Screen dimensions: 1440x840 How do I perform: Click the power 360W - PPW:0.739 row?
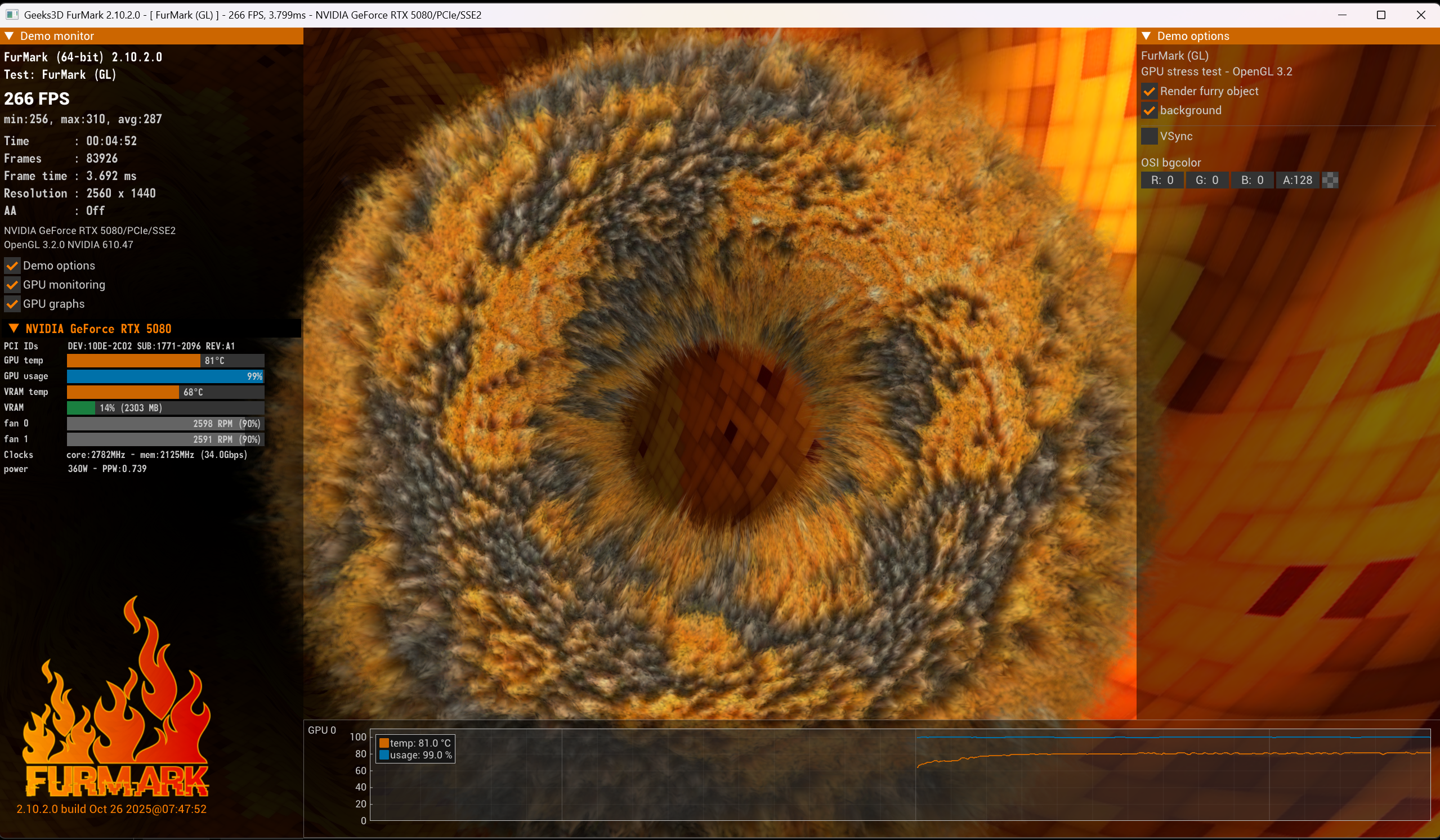(75, 469)
